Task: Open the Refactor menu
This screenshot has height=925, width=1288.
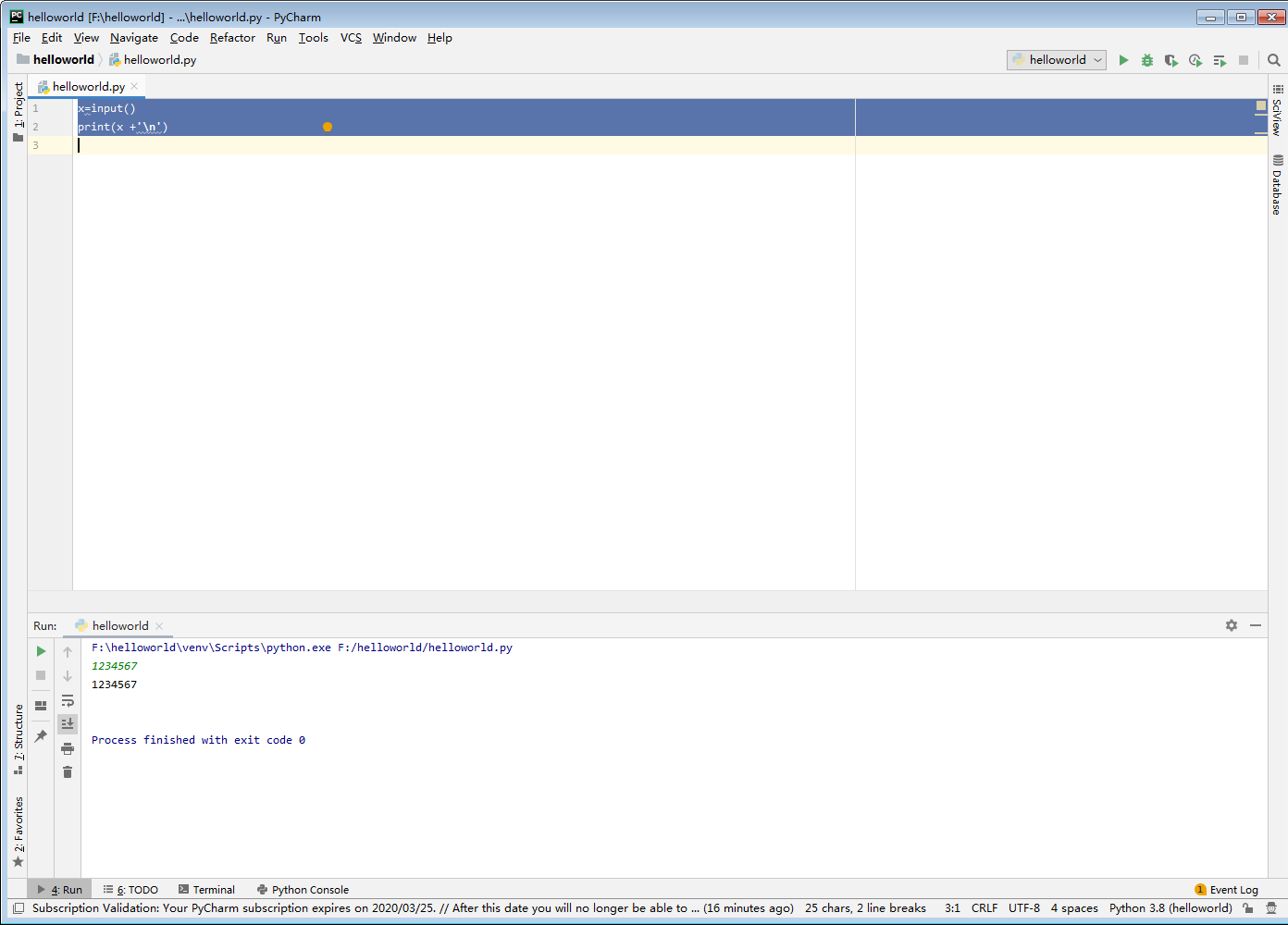Action: click(232, 38)
